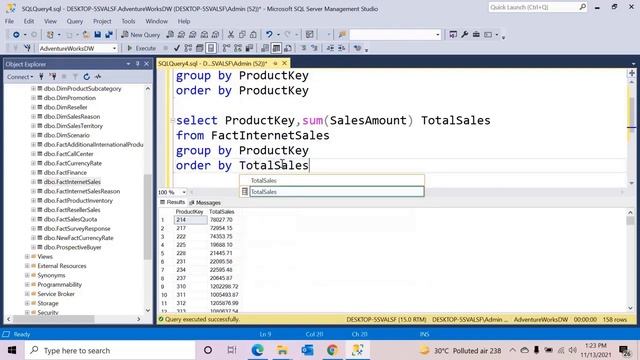Select Results to Grid option
This screenshot has height=360, width=640.
[x=276, y=48]
